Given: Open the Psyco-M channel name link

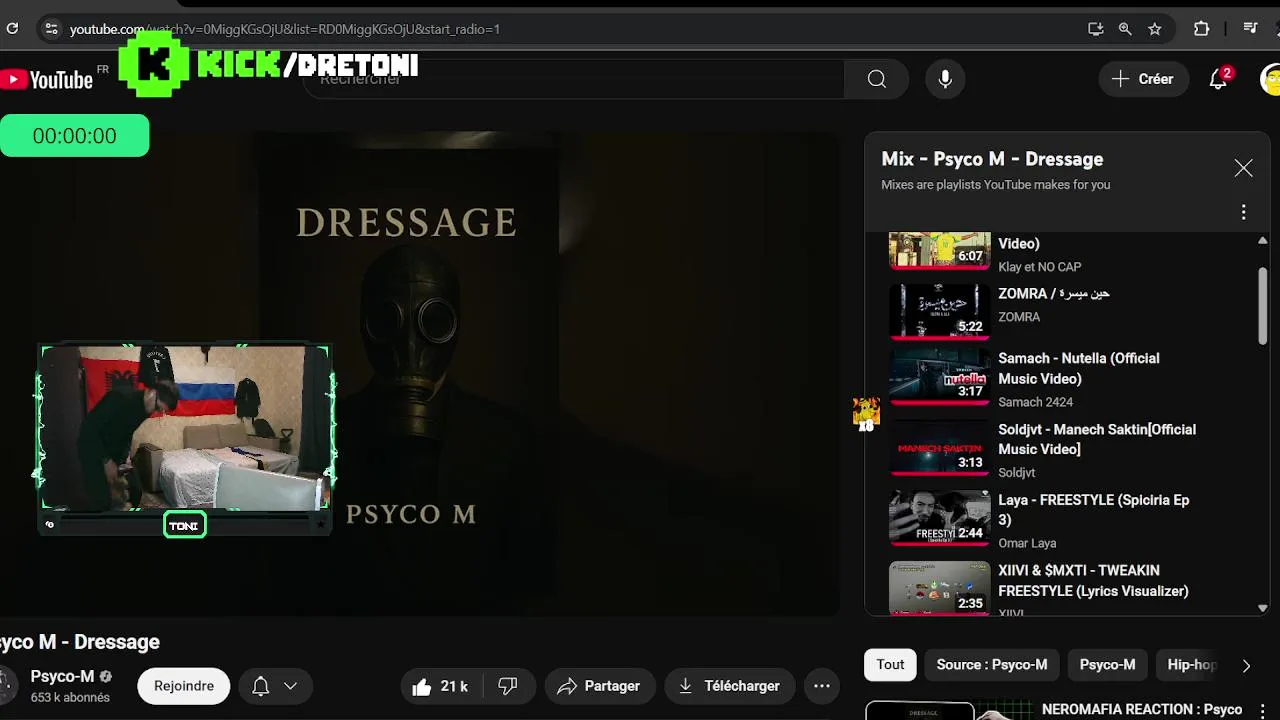Looking at the screenshot, I should 62,676.
